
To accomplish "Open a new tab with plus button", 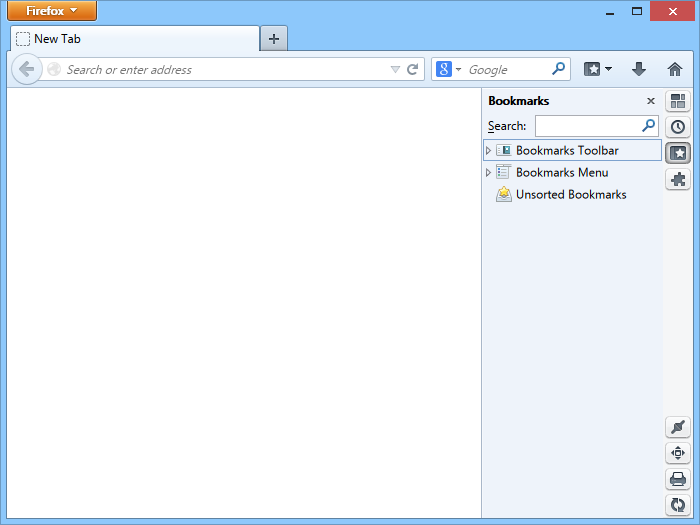I will coord(273,39).
